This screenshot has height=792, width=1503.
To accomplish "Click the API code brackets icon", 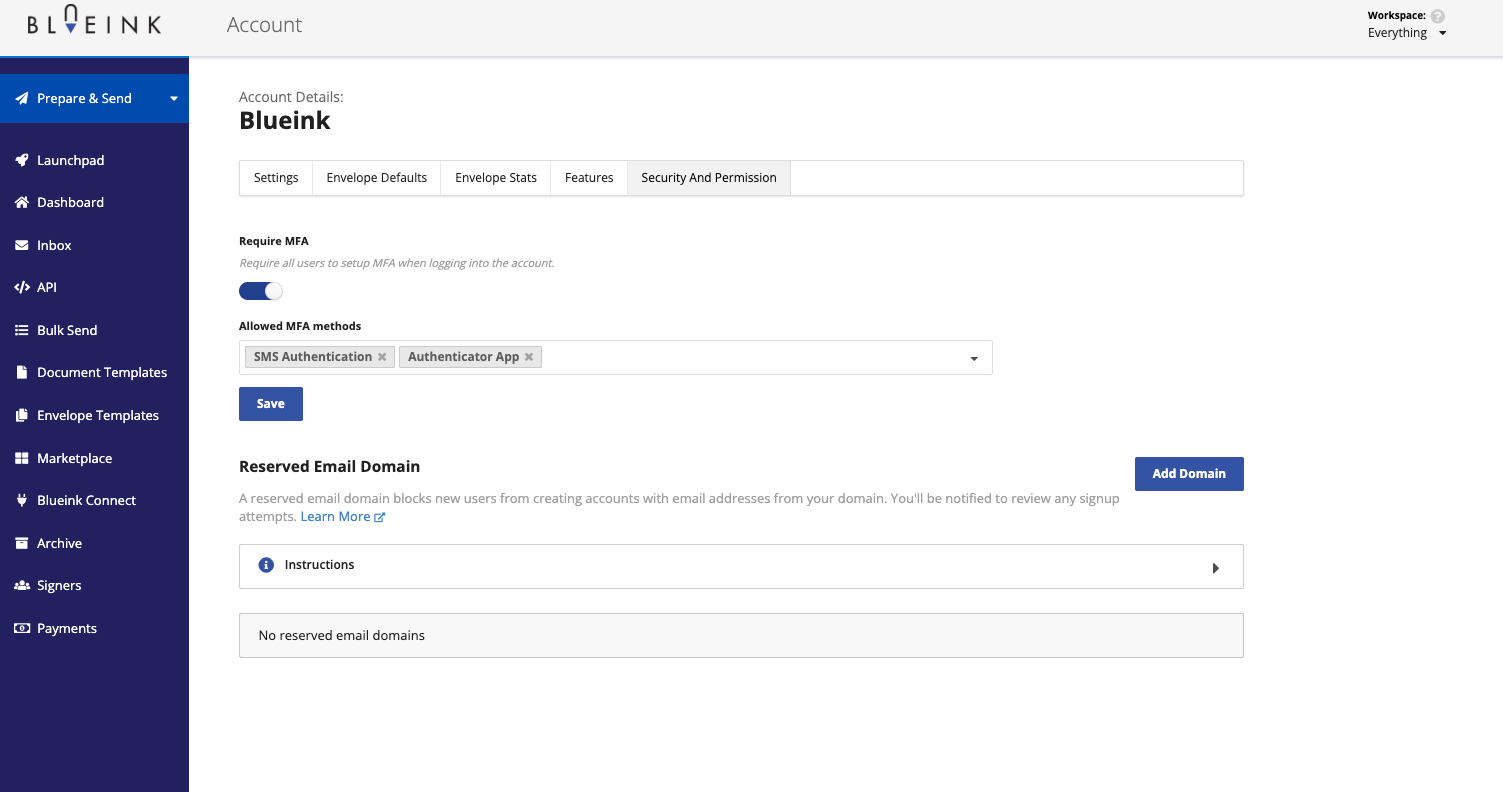I will 22,287.
